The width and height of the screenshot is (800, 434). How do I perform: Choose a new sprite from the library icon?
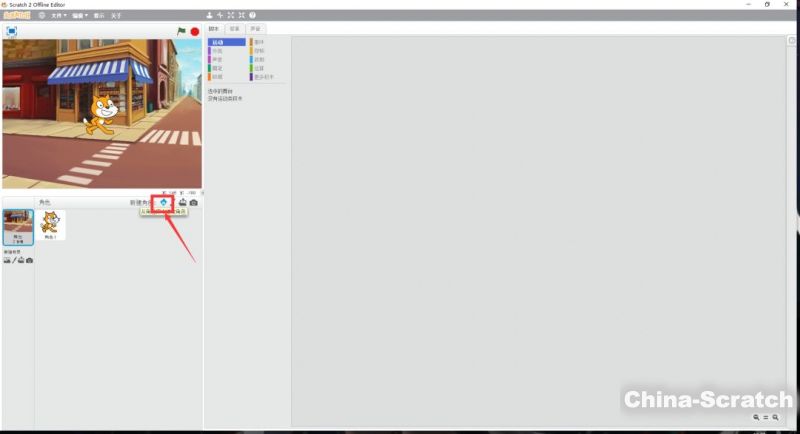163,202
